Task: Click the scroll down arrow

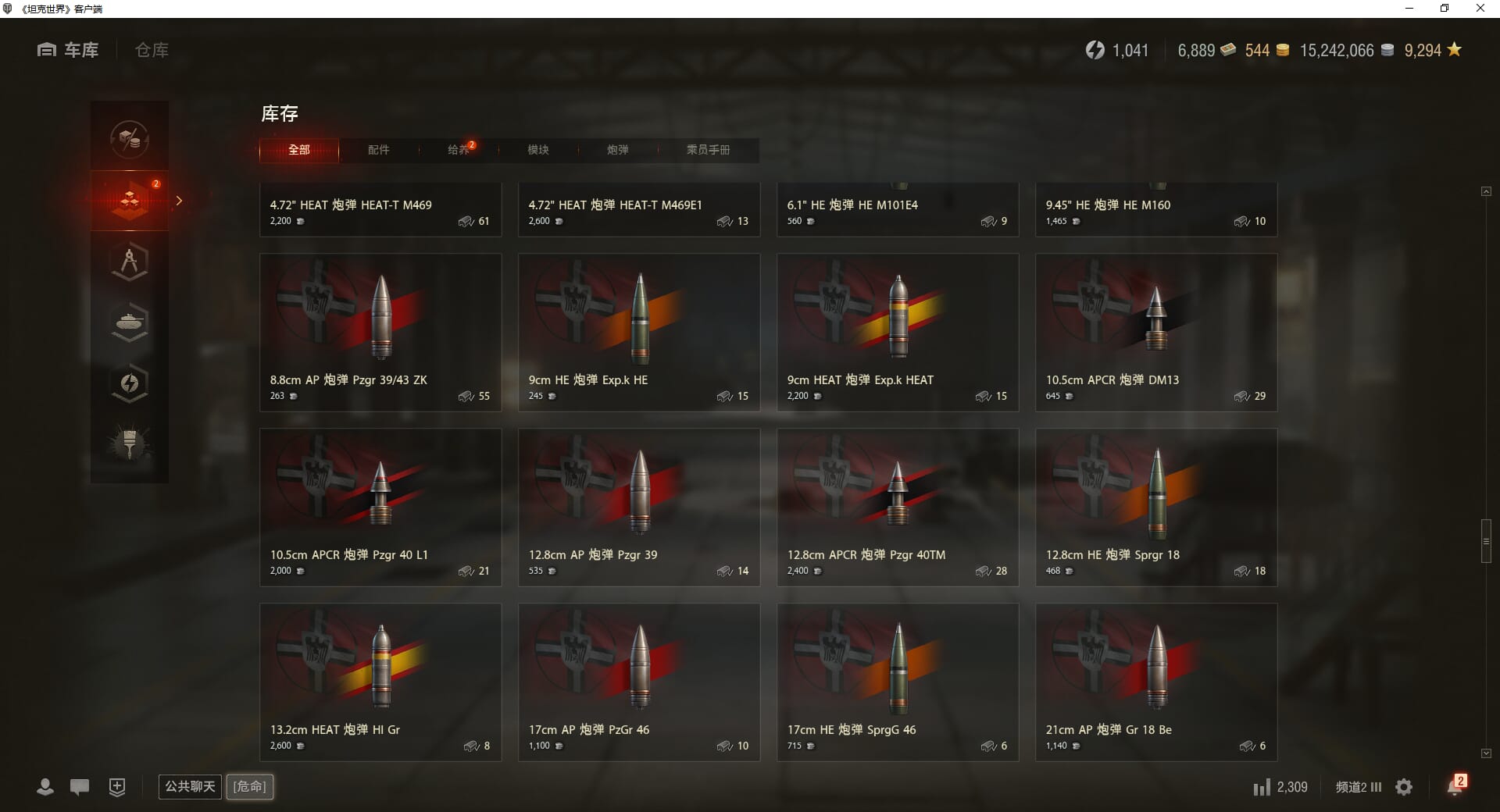Action: click(x=1486, y=753)
